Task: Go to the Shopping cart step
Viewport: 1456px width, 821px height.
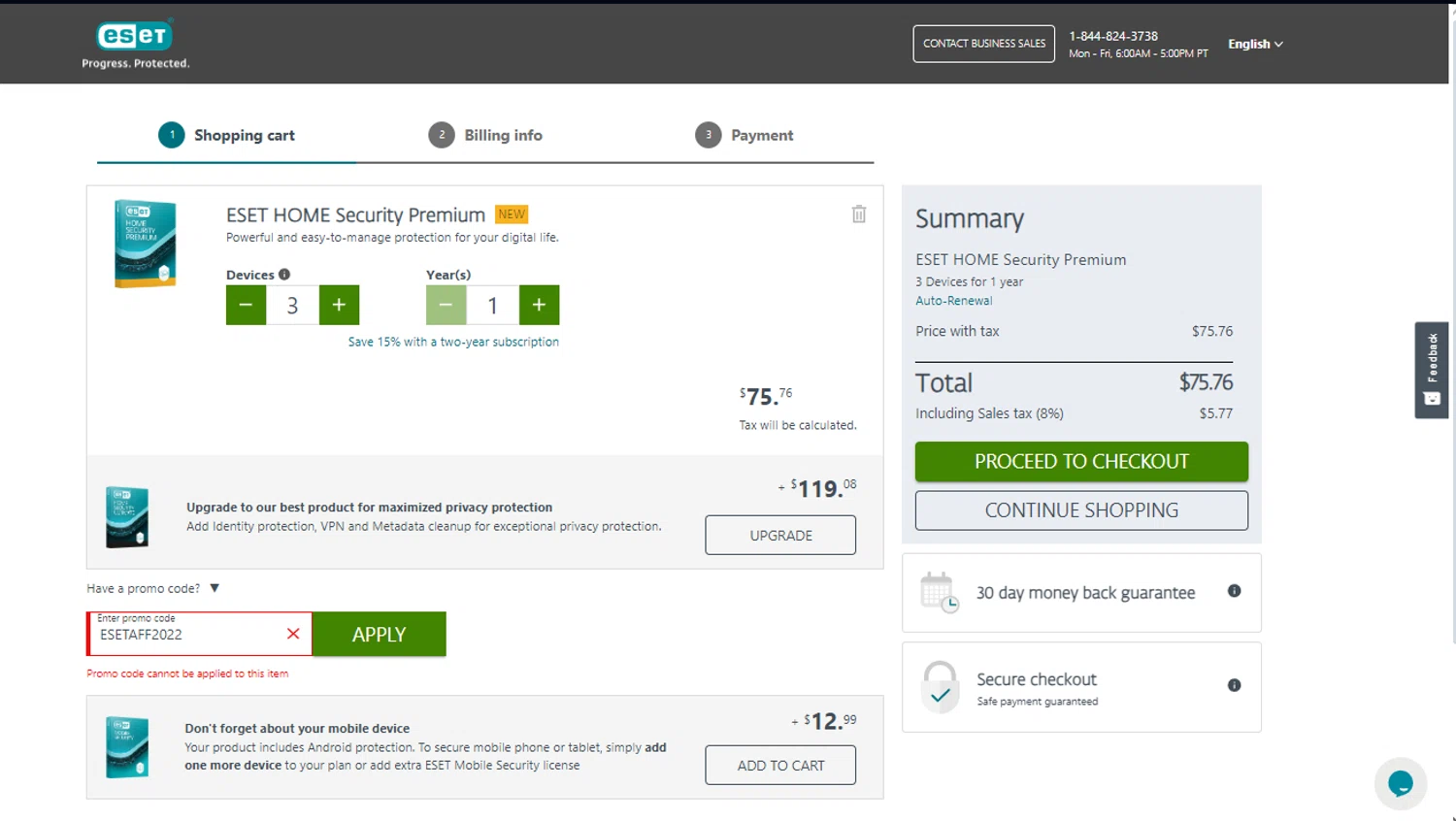Action: tap(227, 135)
